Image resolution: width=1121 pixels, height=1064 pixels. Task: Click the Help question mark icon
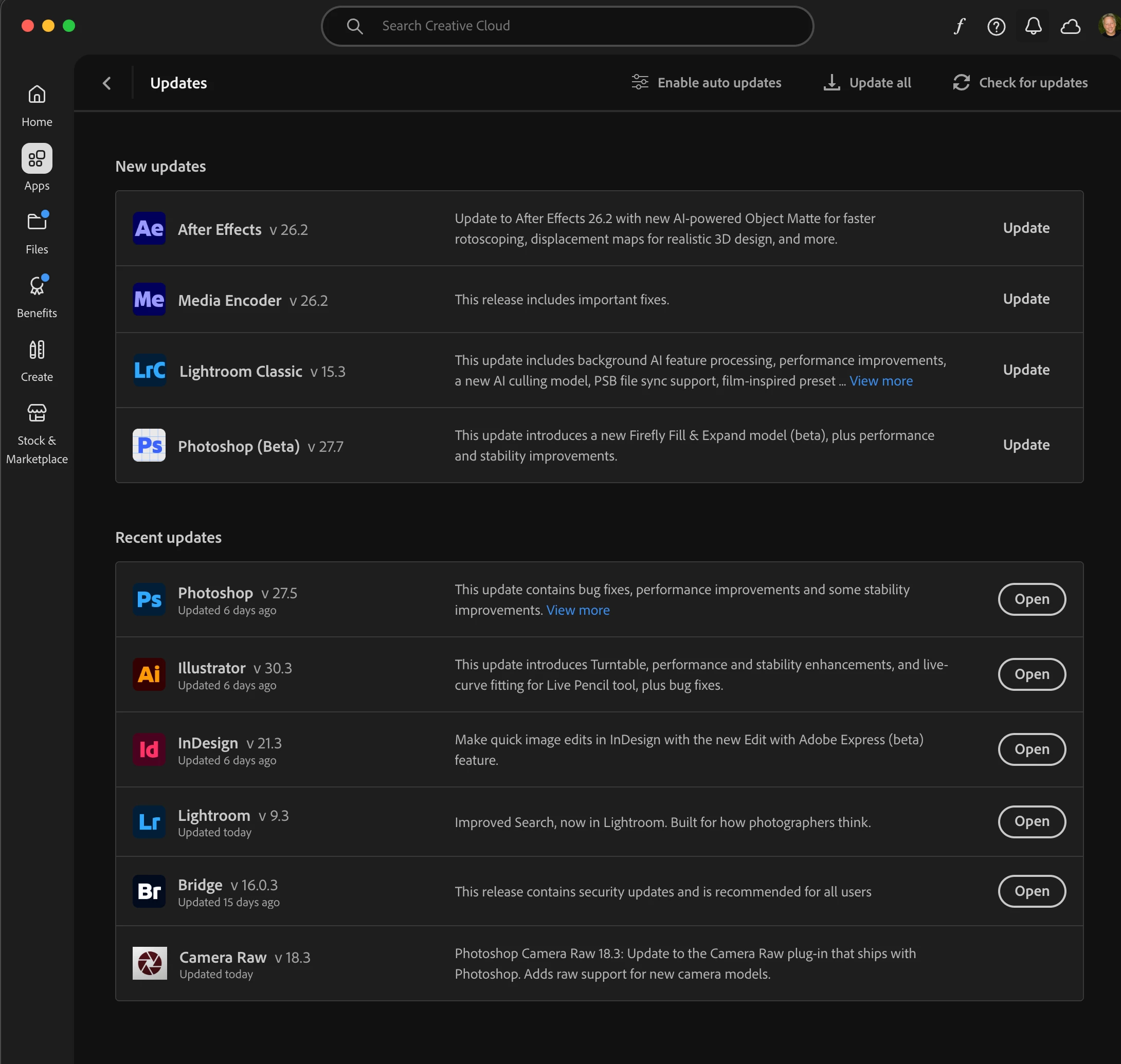[996, 26]
